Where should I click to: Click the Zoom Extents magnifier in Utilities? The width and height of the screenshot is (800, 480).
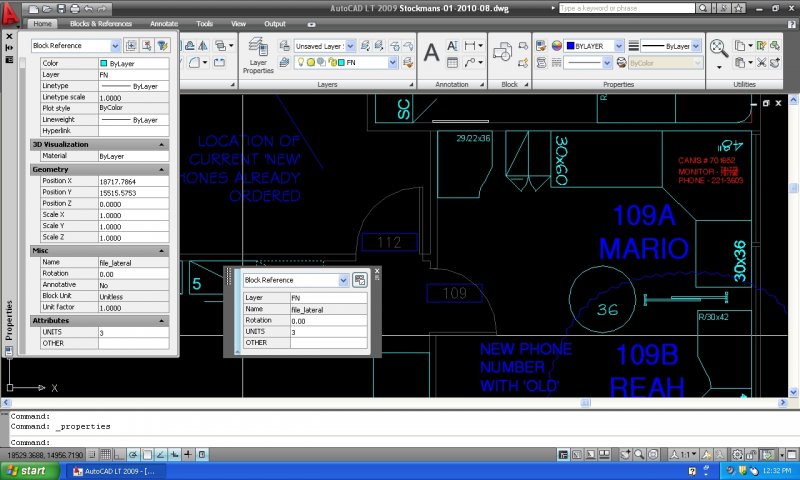(x=718, y=48)
